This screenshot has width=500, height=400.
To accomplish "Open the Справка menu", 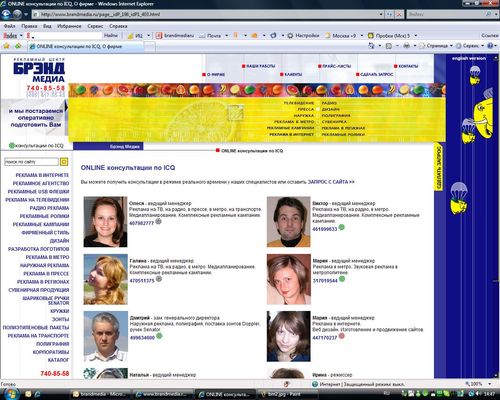I will 118,26.
